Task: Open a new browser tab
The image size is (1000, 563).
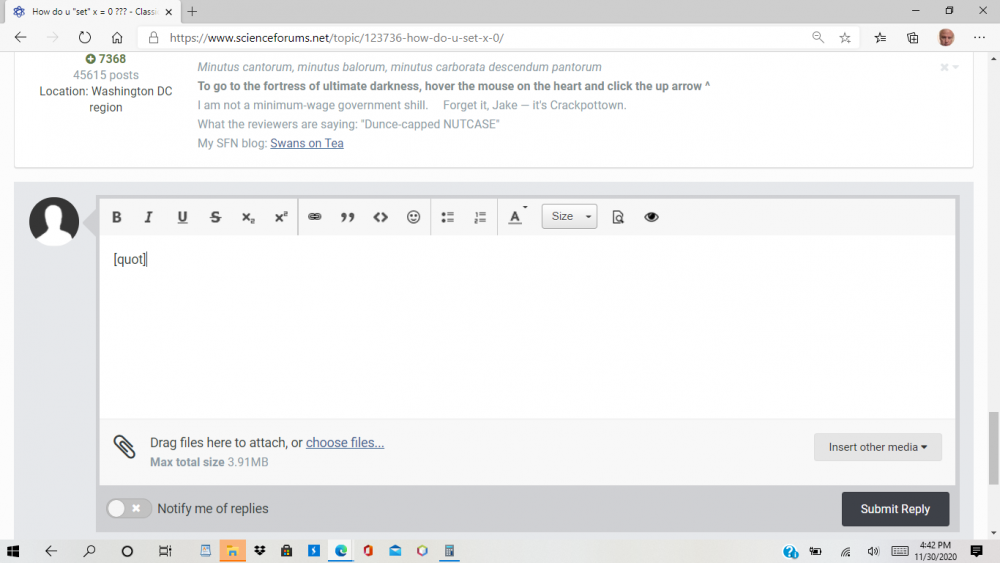Action: click(x=192, y=11)
